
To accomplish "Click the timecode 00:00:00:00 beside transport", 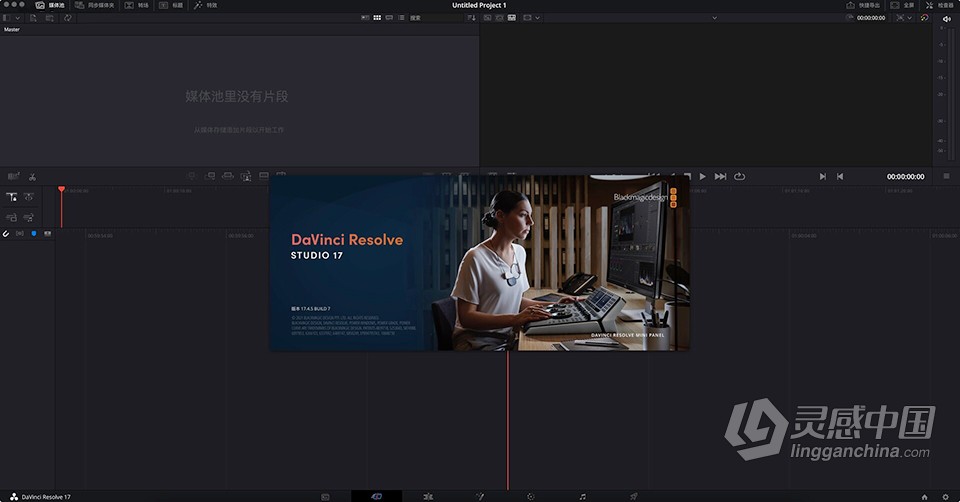I will [x=906, y=176].
